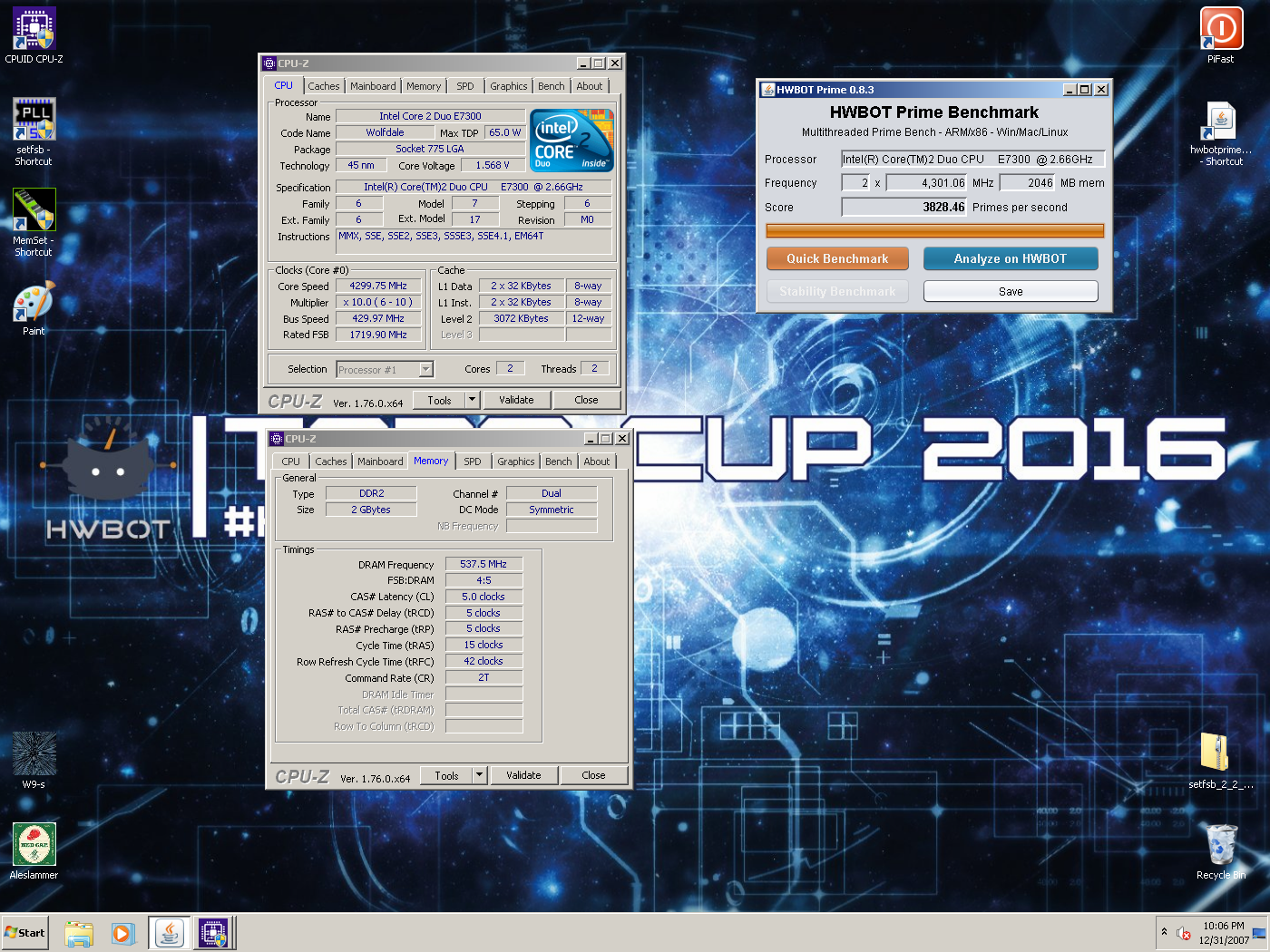Click the HWBOT Prime title bar Java icon
The image size is (1270, 952).
tap(768, 90)
